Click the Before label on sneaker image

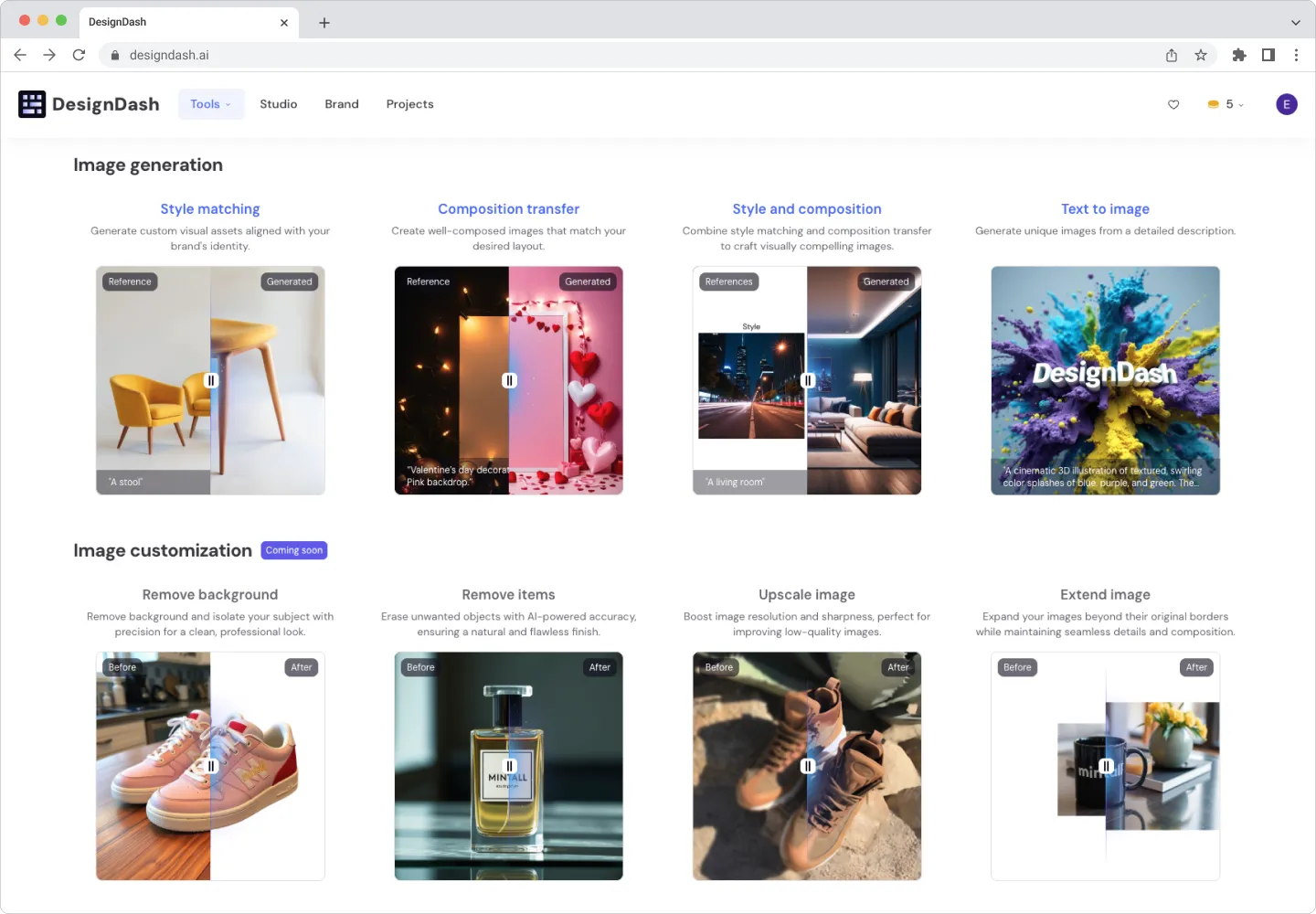tap(122, 667)
